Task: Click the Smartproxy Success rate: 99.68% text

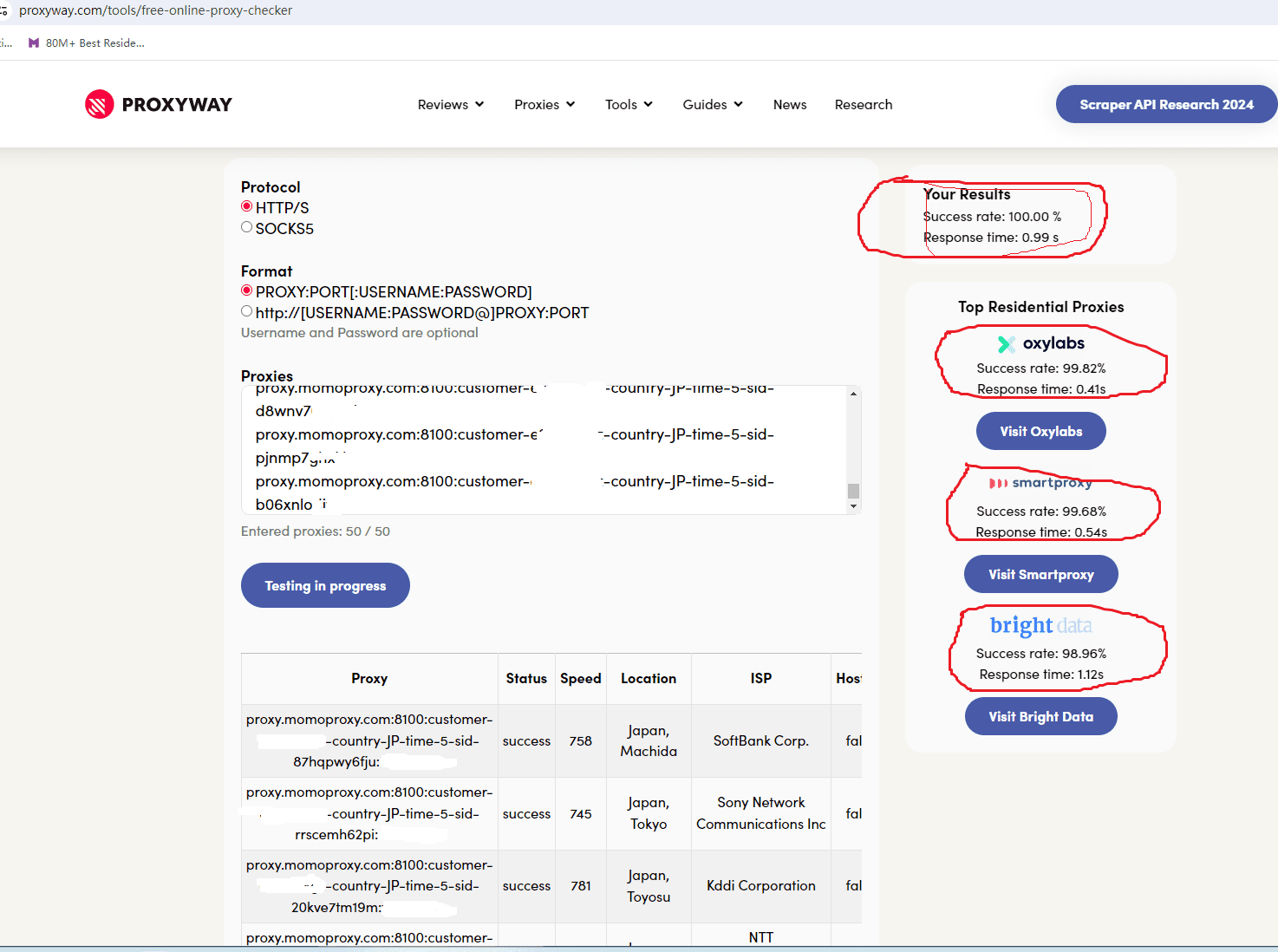Action: click(1040, 512)
